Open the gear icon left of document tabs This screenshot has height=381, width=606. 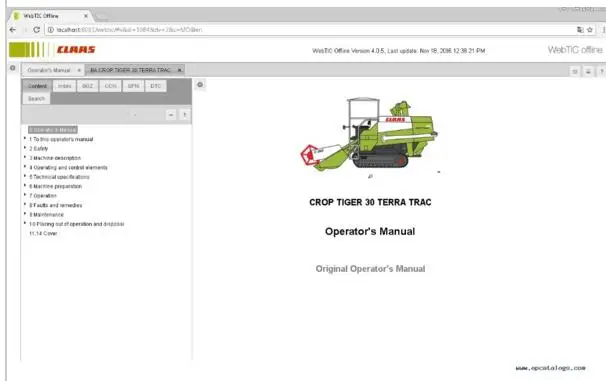12,68
